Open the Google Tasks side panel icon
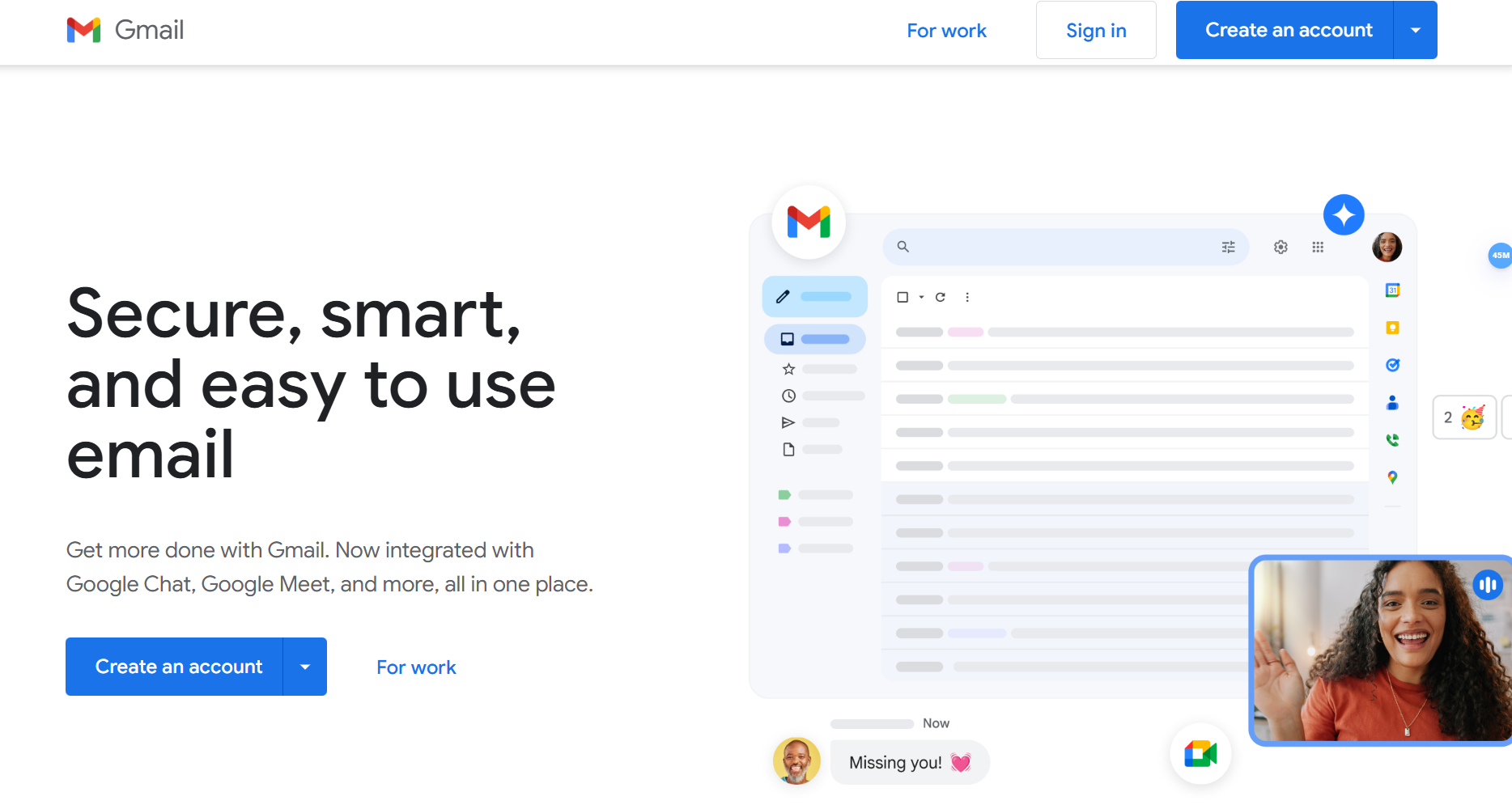Screen dimensions: 1512x809 click(x=1392, y=365)
